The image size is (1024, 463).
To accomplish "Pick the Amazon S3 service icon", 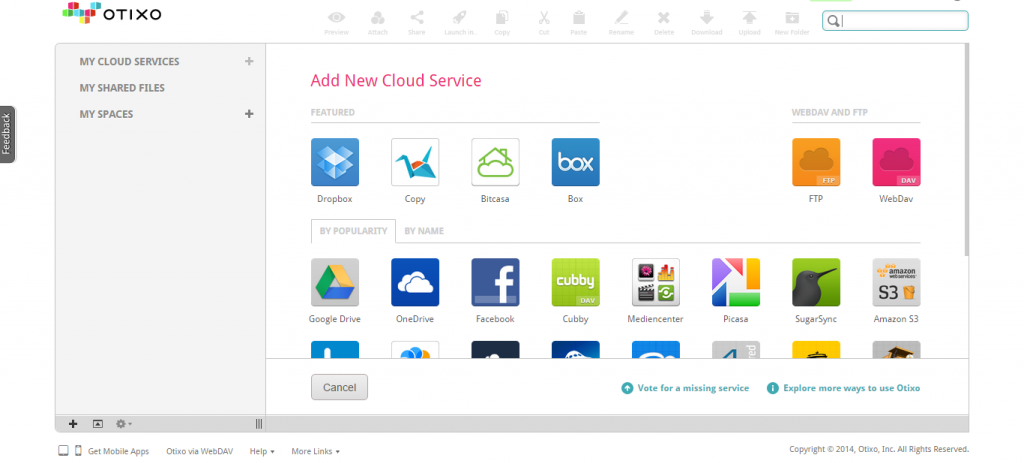I will 896,282.
